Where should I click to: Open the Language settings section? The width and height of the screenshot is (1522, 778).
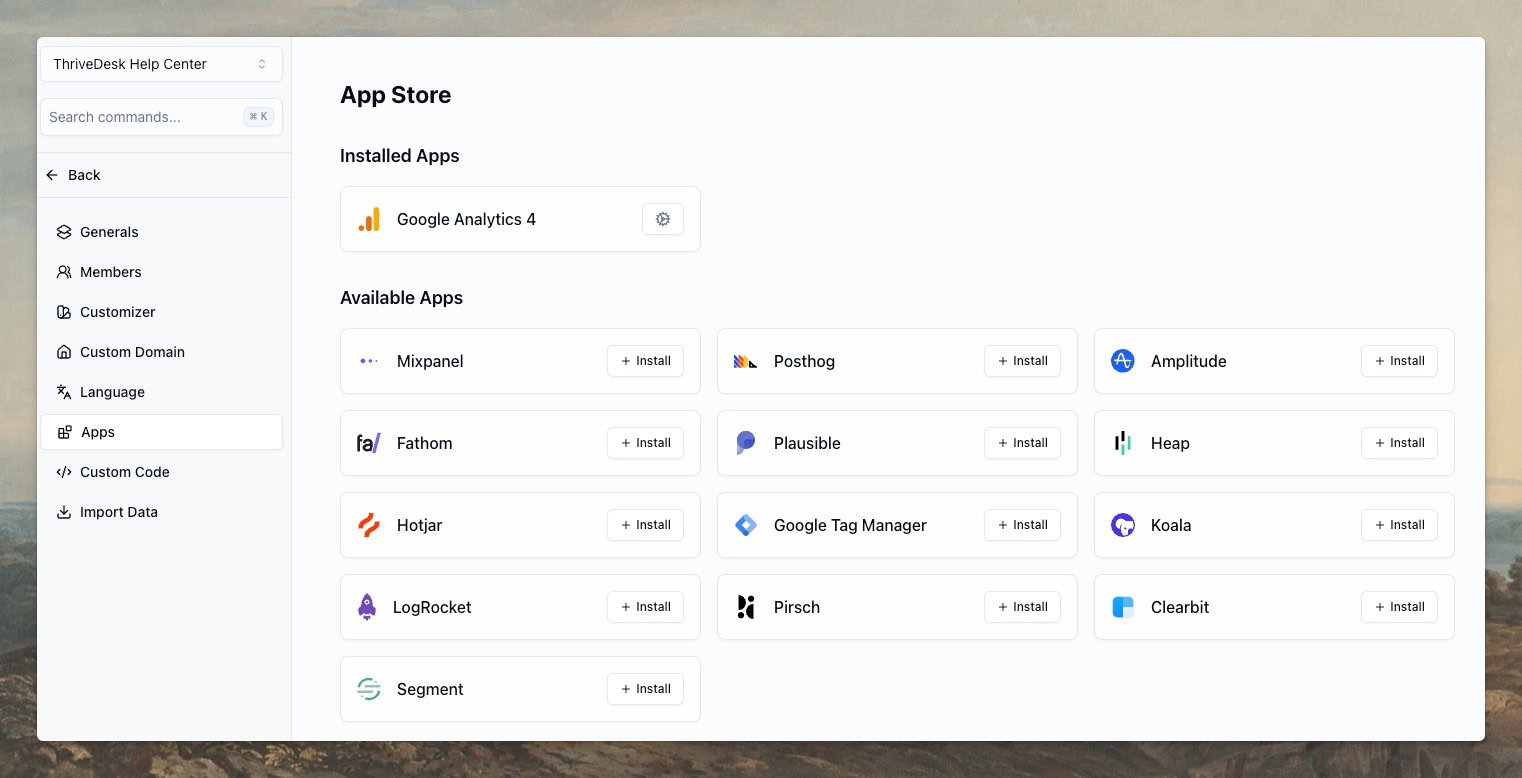[x=162, y=392]
